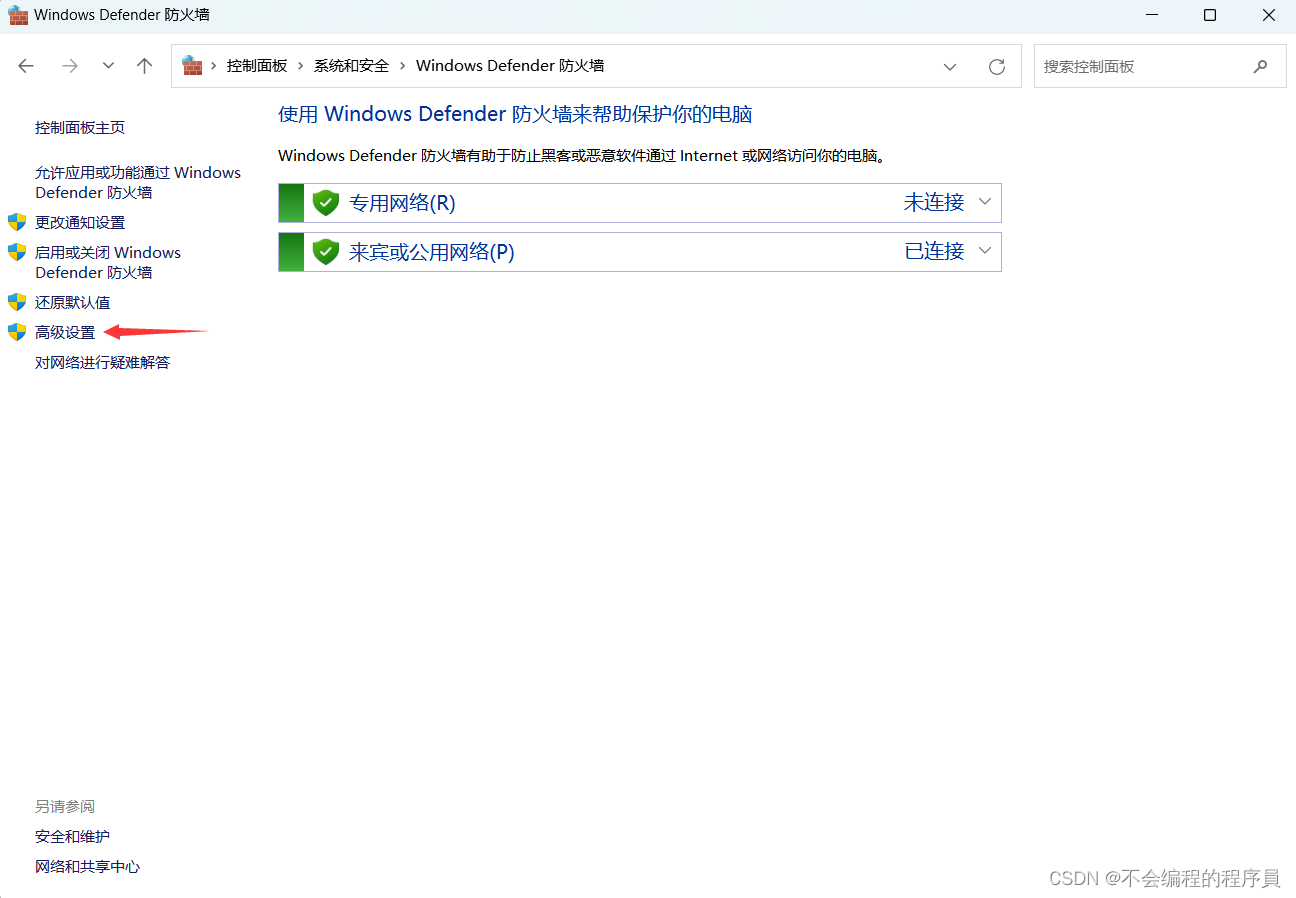Open 网络和共享中心 link
The width and height of the screenshot is (1296, 898).
[x=88, y=866]
